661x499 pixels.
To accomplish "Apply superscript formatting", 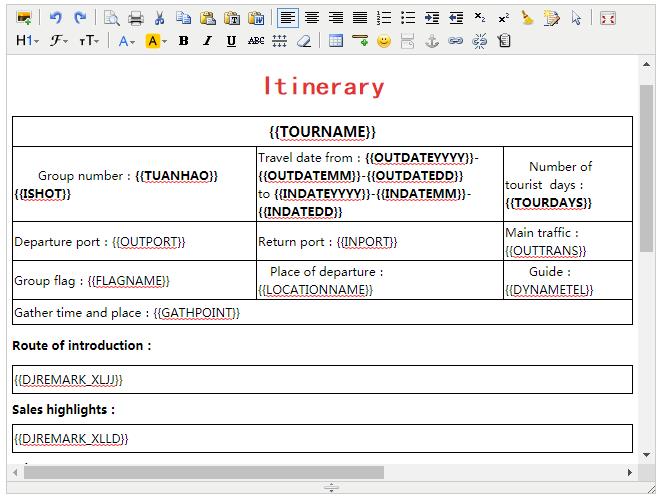I will click(503, 18).
